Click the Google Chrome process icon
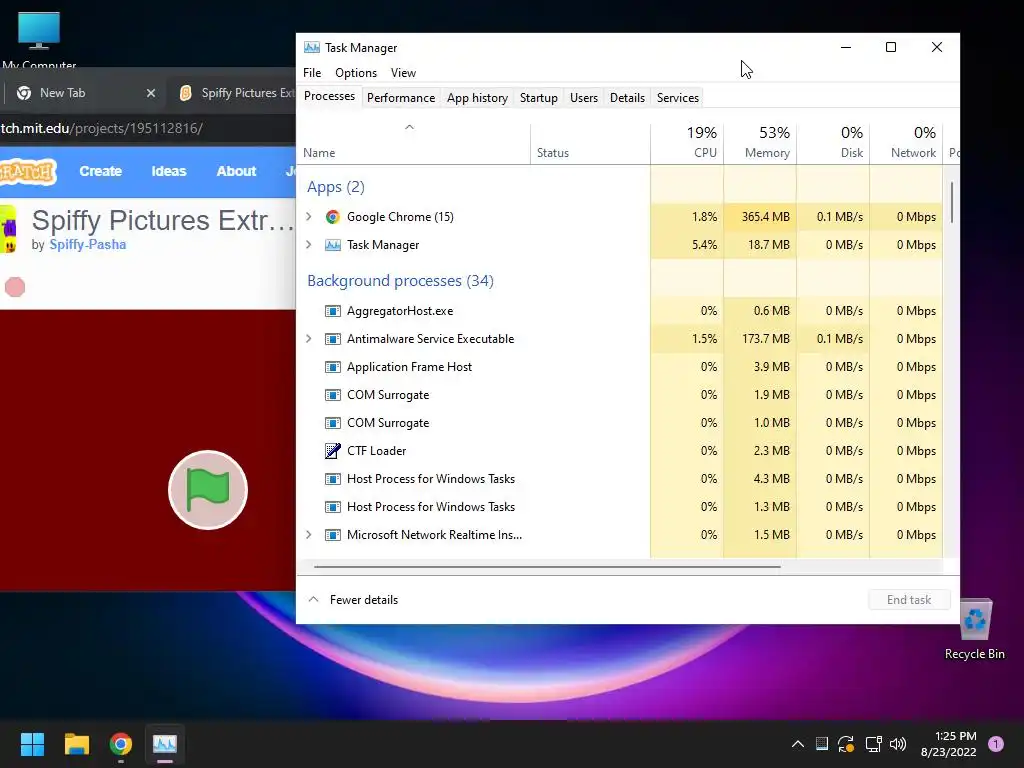The image size is (1024, 768). (x=332, y=217)
